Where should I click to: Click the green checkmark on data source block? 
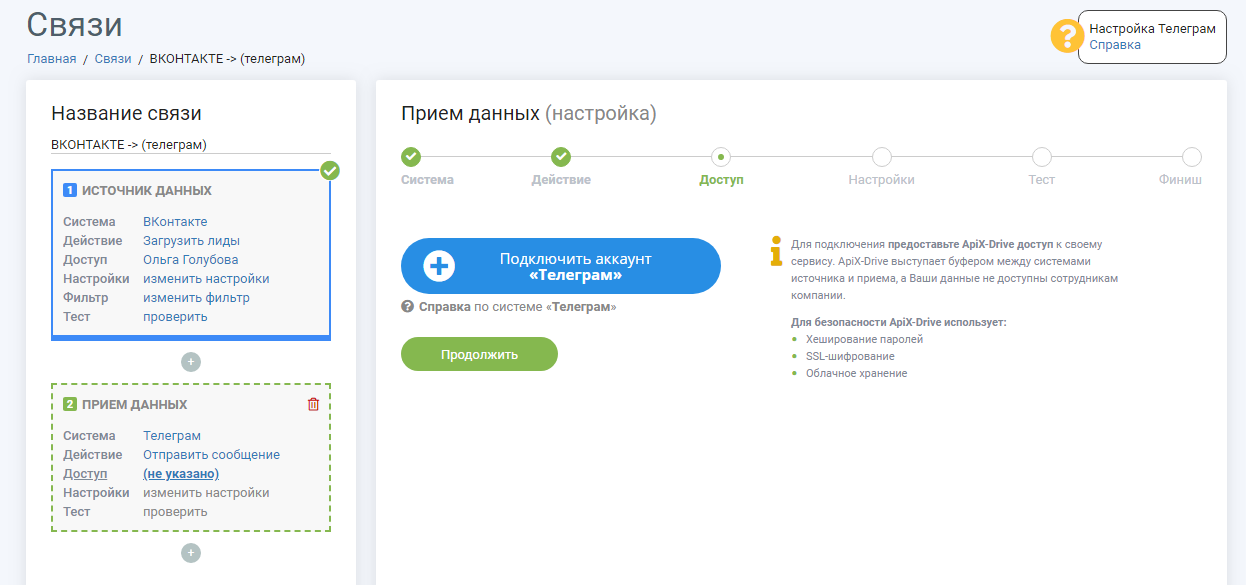click(x=330, y=170)
